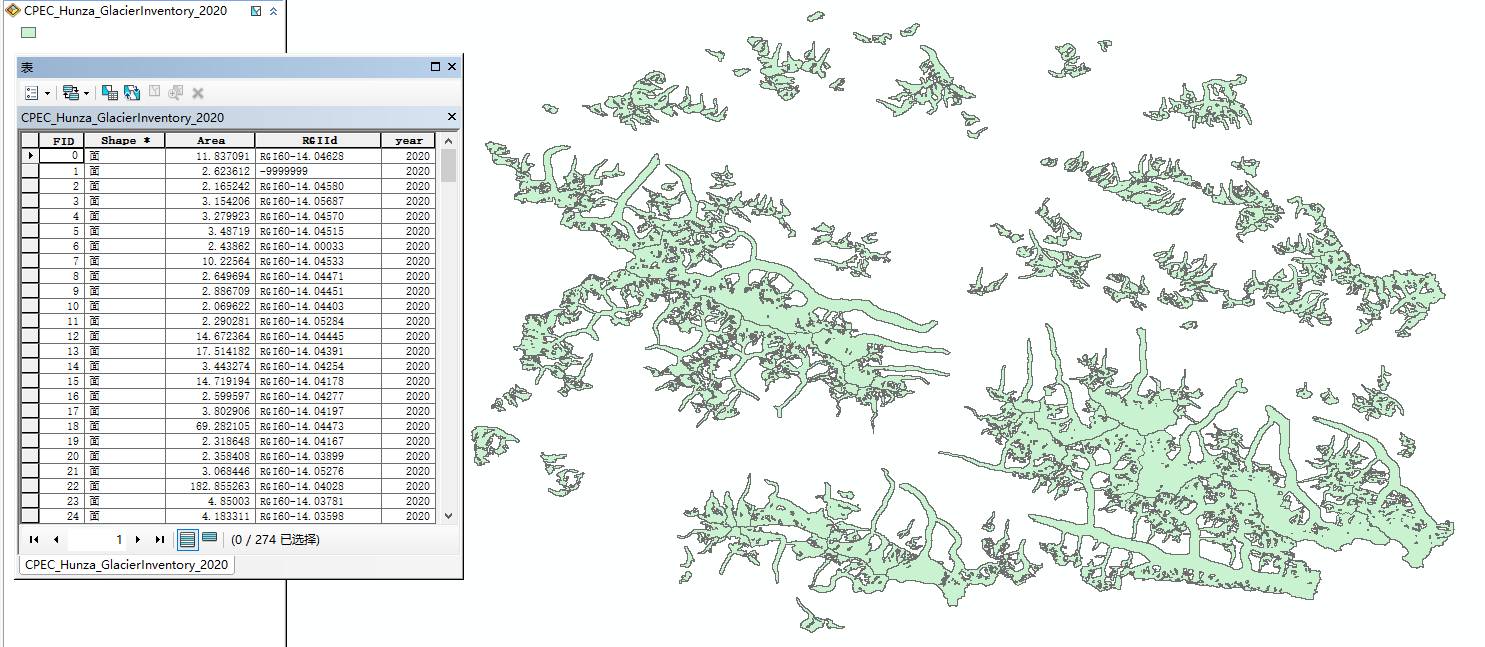The height and width of the screenshot is (647, 1485).
Task: Click the Switch Selection icon in table toolbar
Action: coord(132,93)
